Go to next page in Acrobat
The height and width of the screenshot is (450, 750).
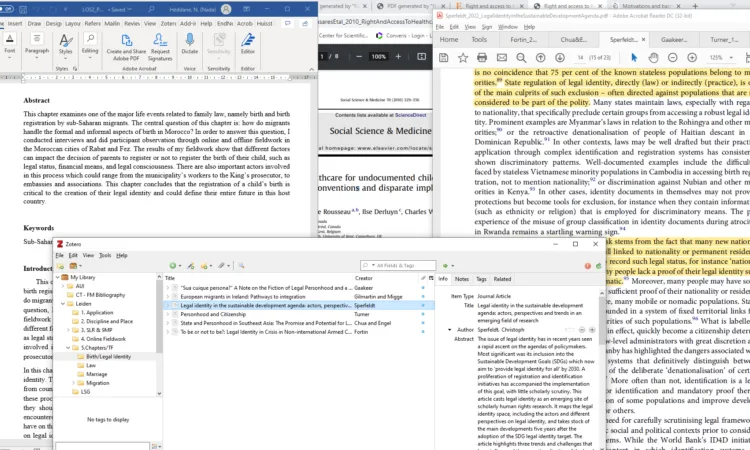coord(560,57)
